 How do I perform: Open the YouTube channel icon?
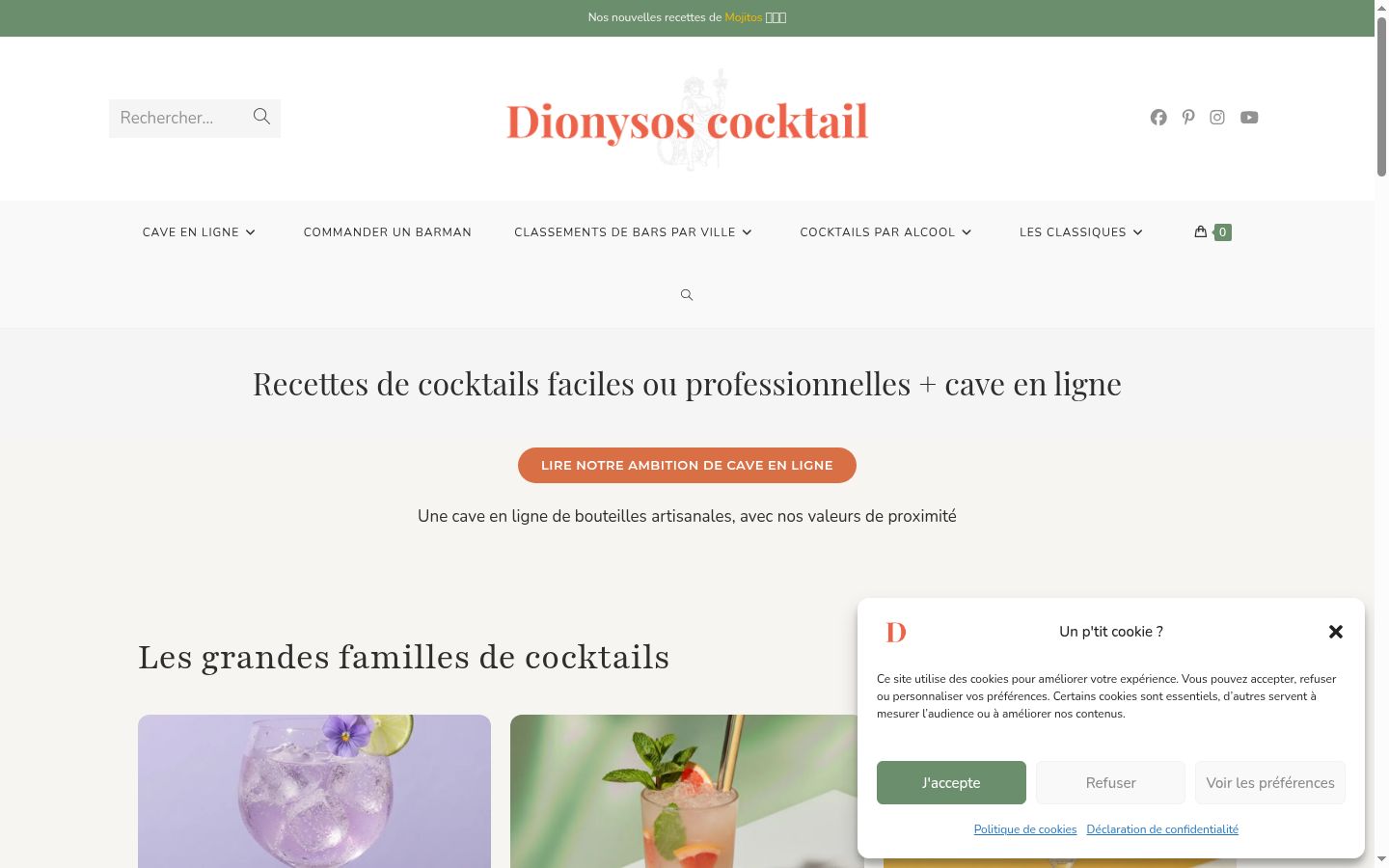pyautogui.click(x=1249, y=118)
